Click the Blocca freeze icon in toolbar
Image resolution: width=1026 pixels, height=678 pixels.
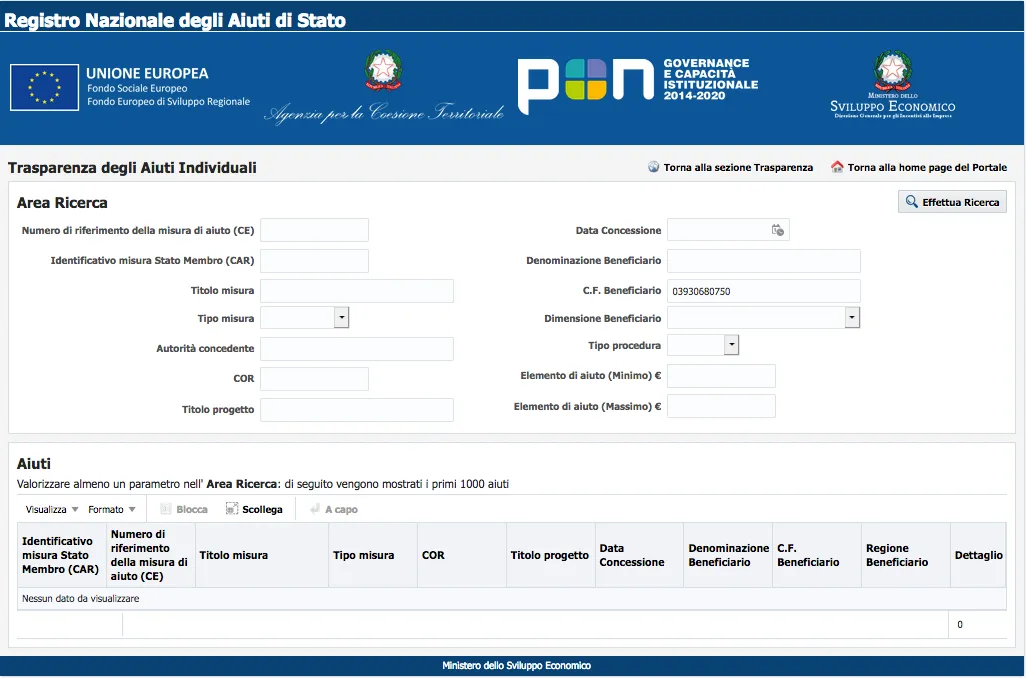click(166, 509)
